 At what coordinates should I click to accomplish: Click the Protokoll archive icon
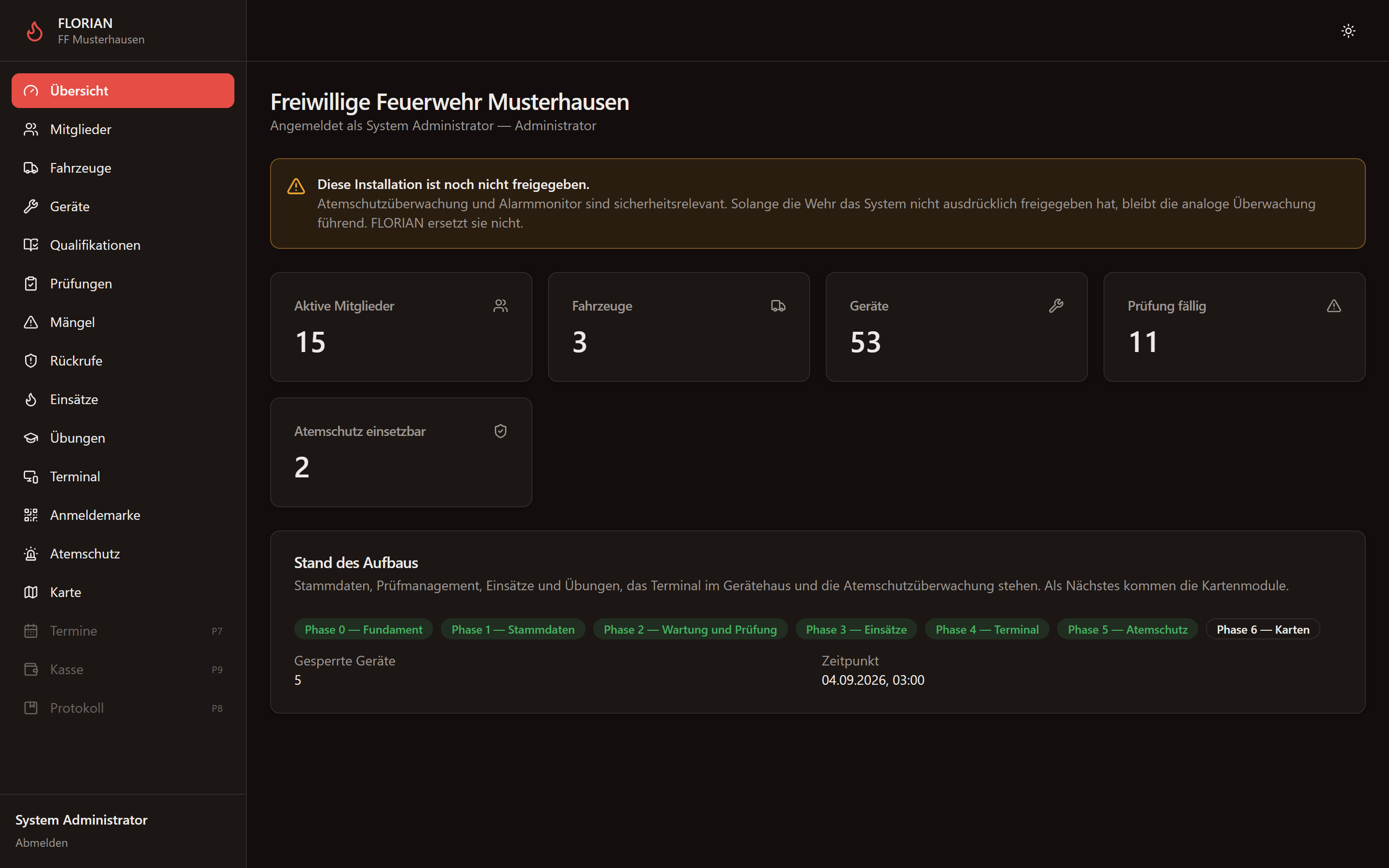31,708
